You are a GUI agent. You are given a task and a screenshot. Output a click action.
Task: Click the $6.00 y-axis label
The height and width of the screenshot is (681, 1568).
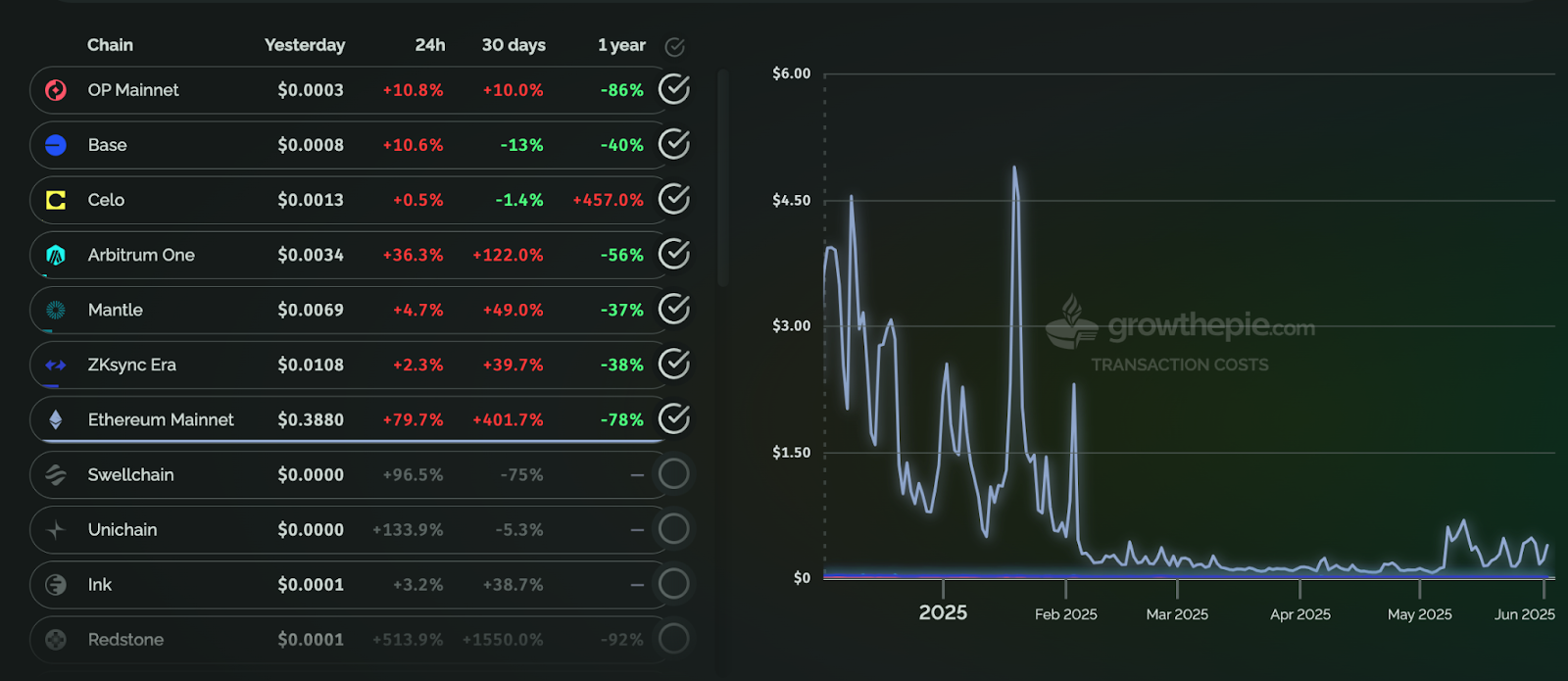(x=792, y=73)
